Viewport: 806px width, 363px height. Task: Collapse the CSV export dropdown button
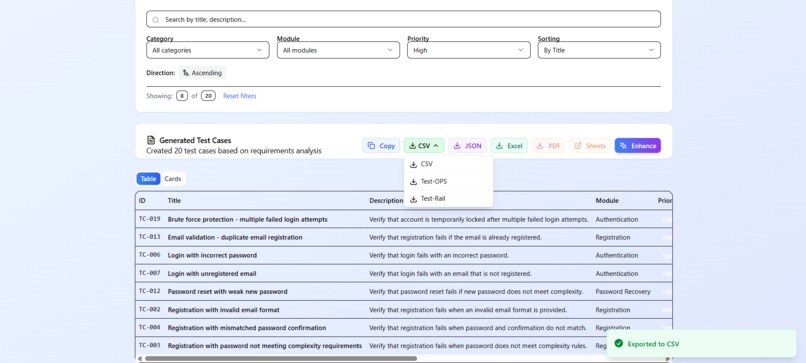[x=424, y=146]
